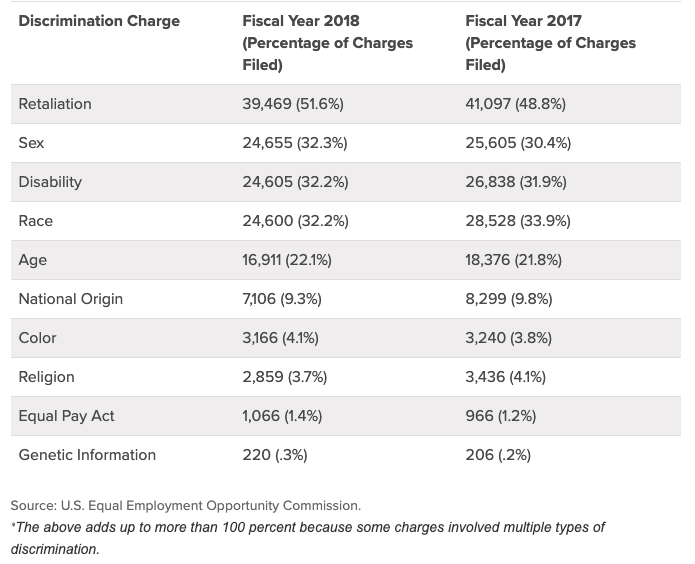Image resolution: width=695 pixels, height=564 pixels.
Task: Click the Fiscal Year 2017 column header
Action: pyautogui.click(x=550, y=43)
